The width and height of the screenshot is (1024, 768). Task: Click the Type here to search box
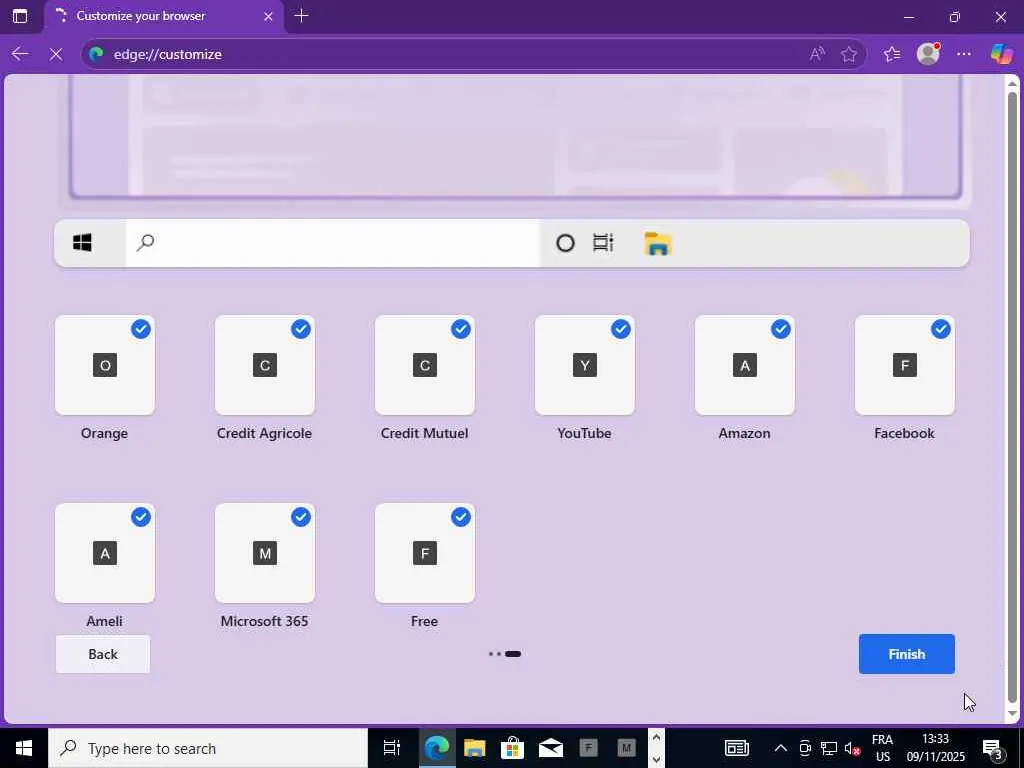[x=208, y=748]
